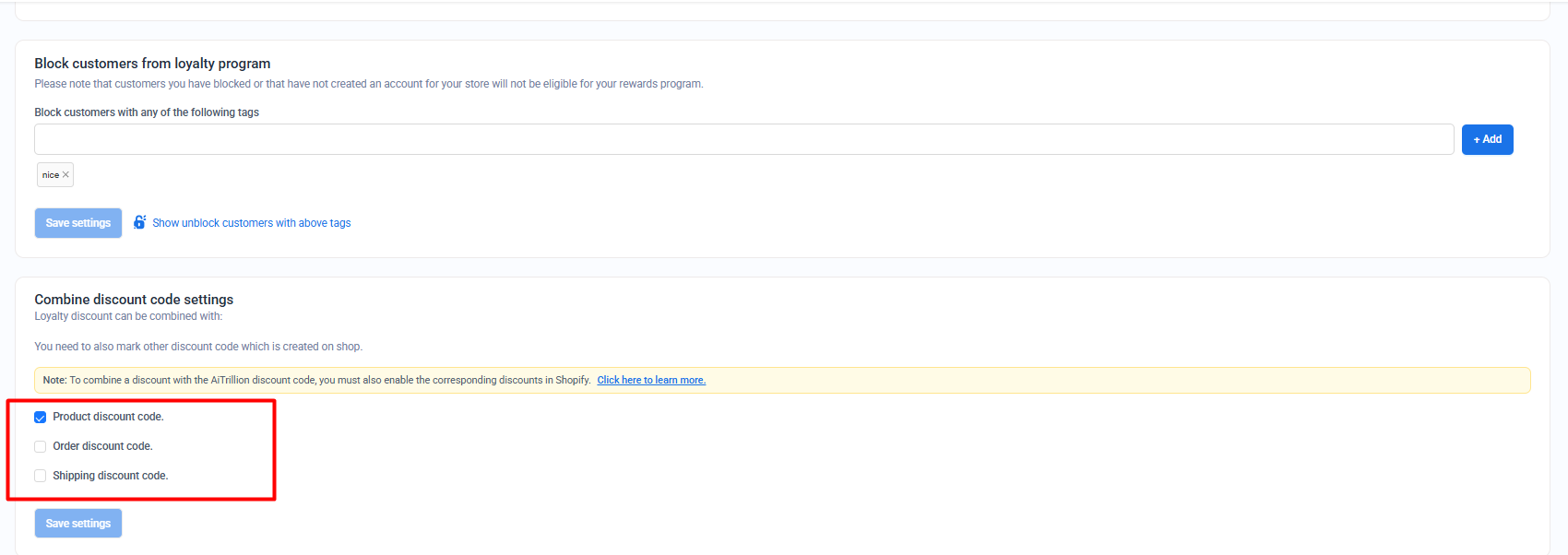
Task: Save settings under Combine discount code settings
Action: click(78, 524)
